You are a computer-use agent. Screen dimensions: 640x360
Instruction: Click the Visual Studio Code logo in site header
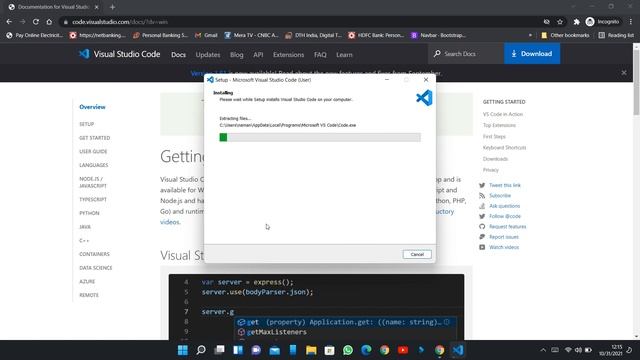pyautogui.click(x=84, y=54)
